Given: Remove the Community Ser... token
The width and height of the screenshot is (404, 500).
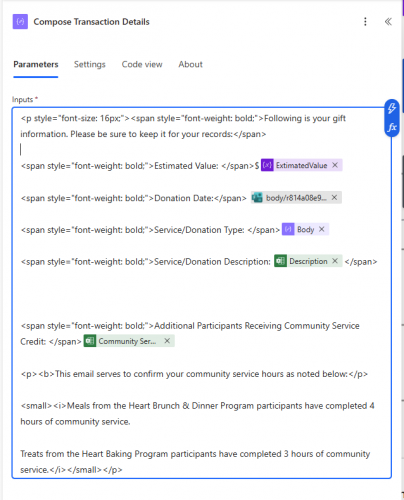Looking at the screenshot, I should point(167,341).
